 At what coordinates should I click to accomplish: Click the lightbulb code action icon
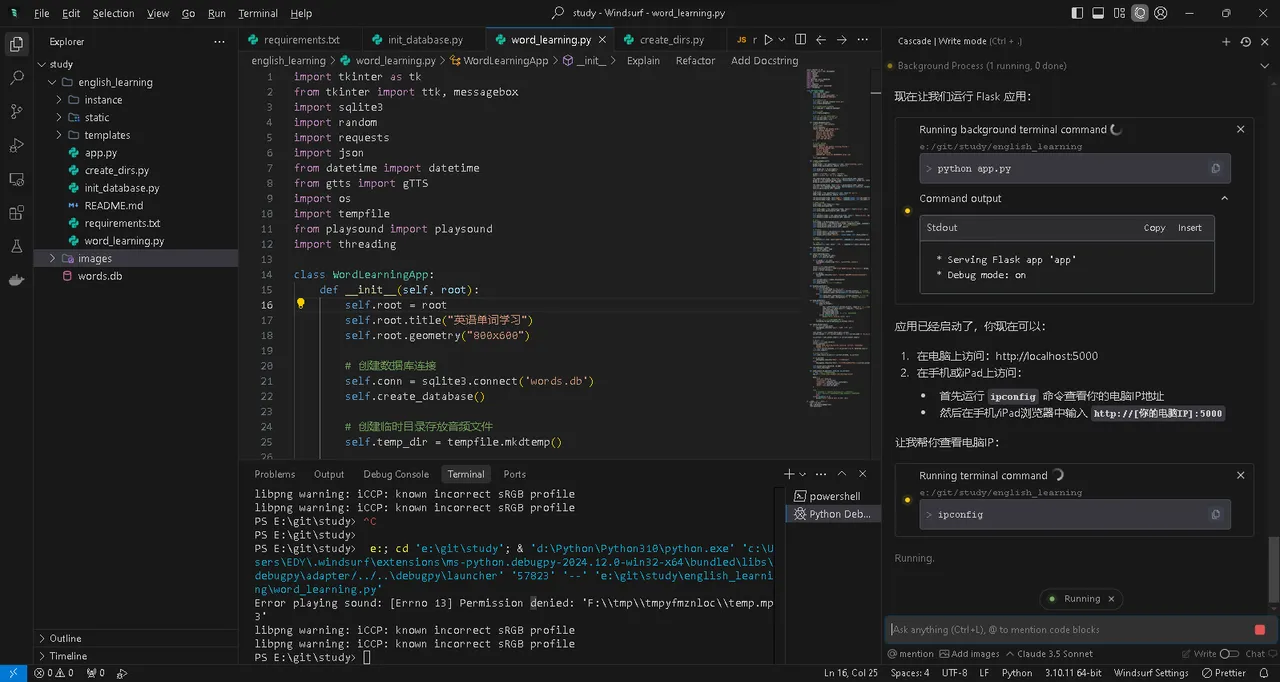coord(300,304)
